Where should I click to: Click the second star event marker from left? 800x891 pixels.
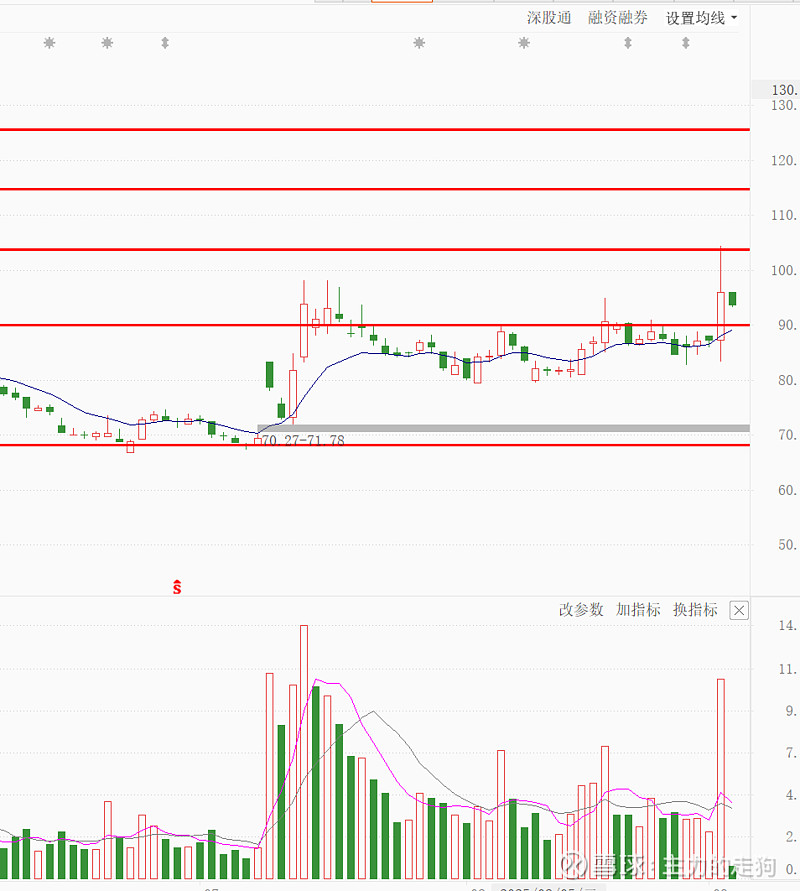[x=107, y=43]
